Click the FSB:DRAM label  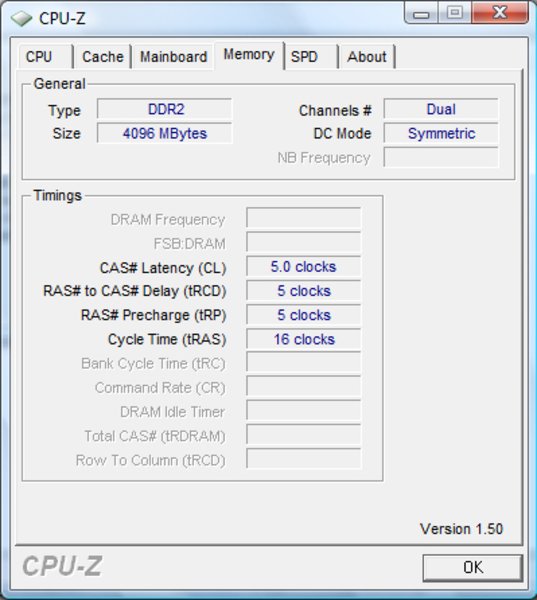point(189,244)
